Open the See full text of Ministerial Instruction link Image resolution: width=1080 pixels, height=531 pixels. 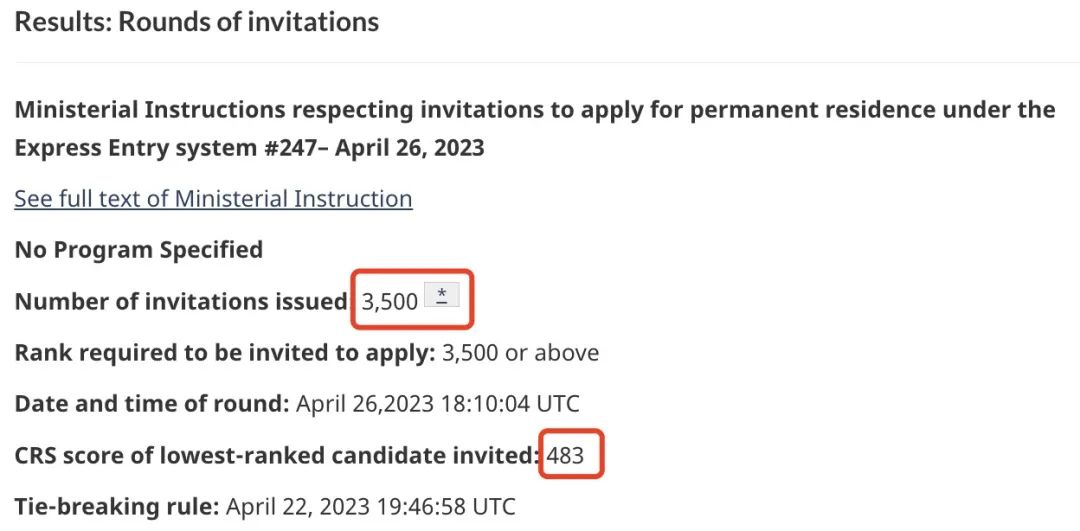(213, 199)
